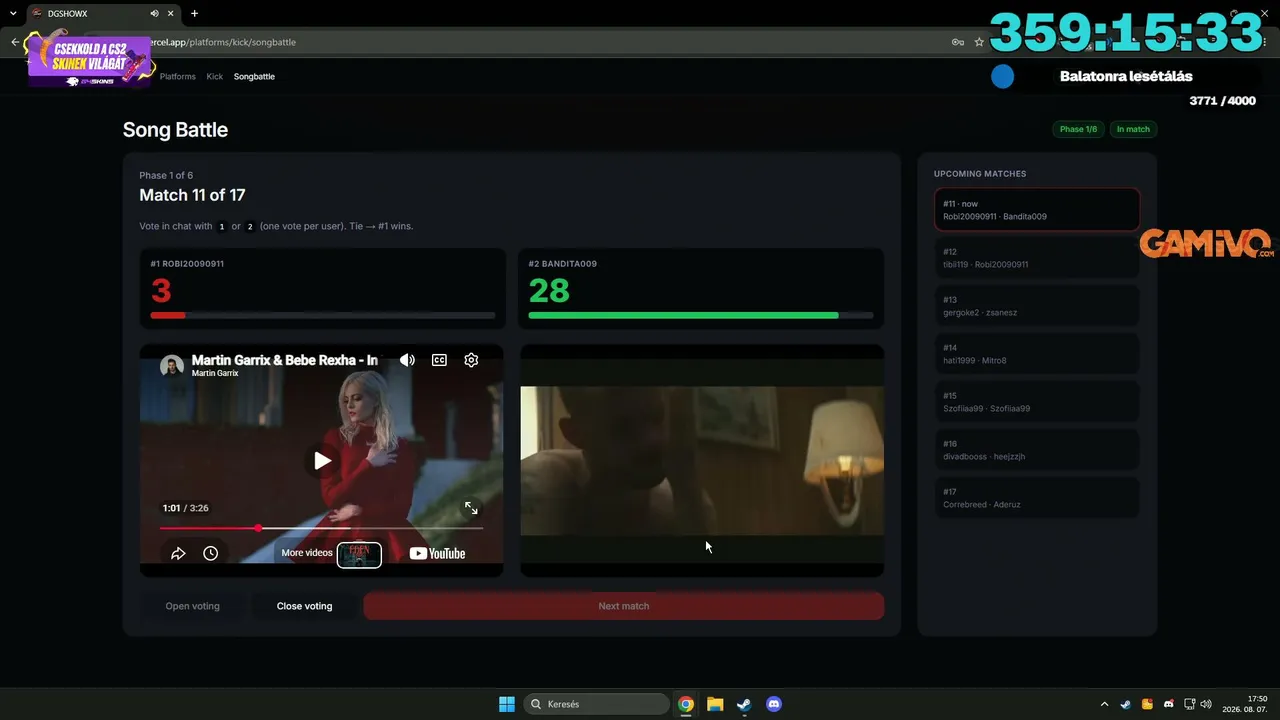Open the Discord system tray icon

pos(1169,704)
